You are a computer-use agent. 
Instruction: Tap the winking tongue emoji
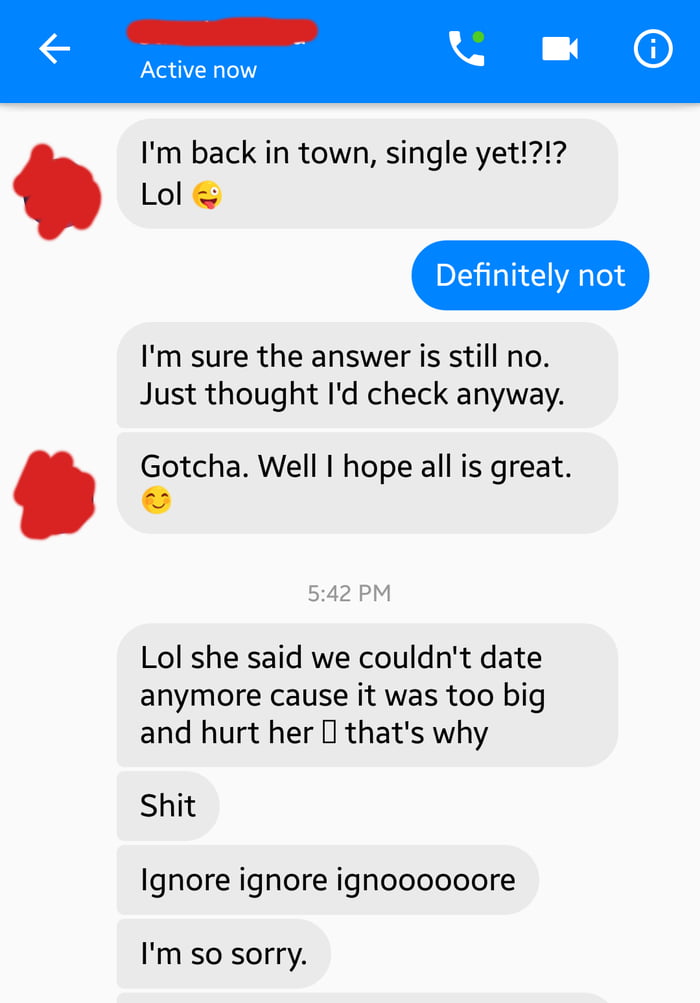click(207, 194)
